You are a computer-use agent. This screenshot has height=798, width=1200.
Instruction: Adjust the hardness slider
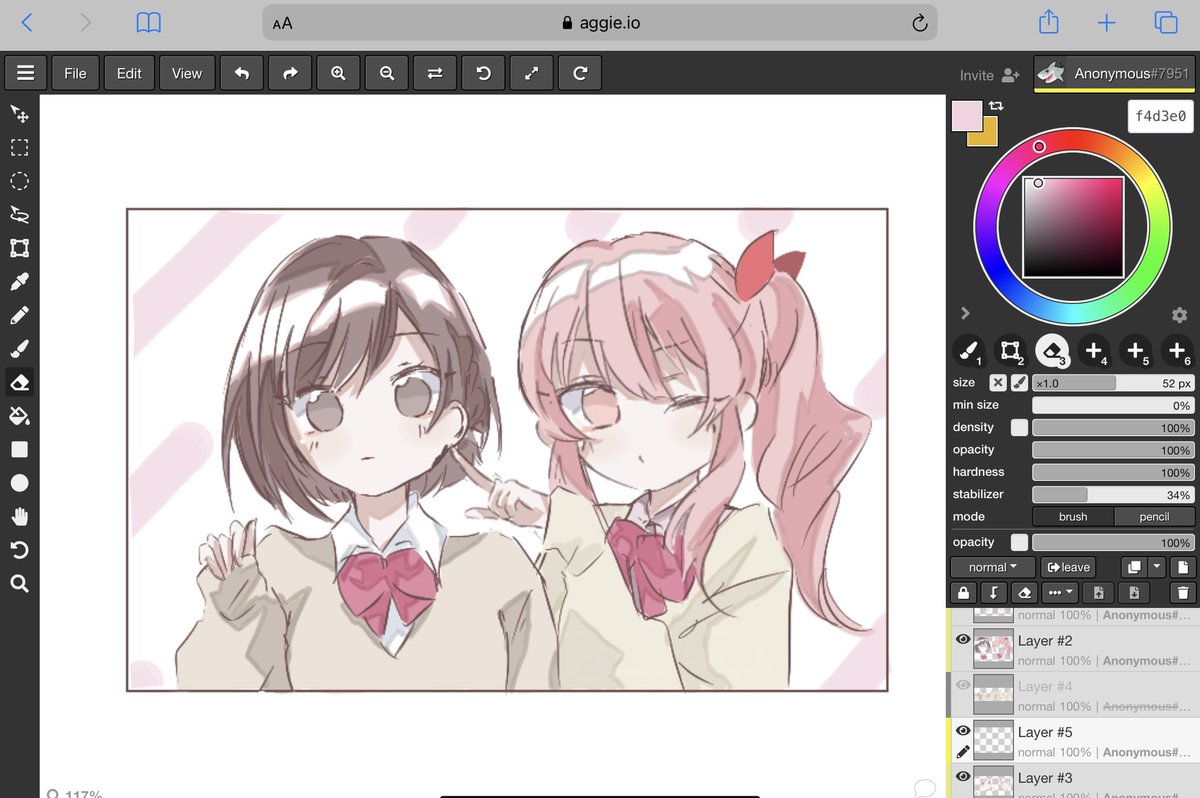[x=1113, y=472]
